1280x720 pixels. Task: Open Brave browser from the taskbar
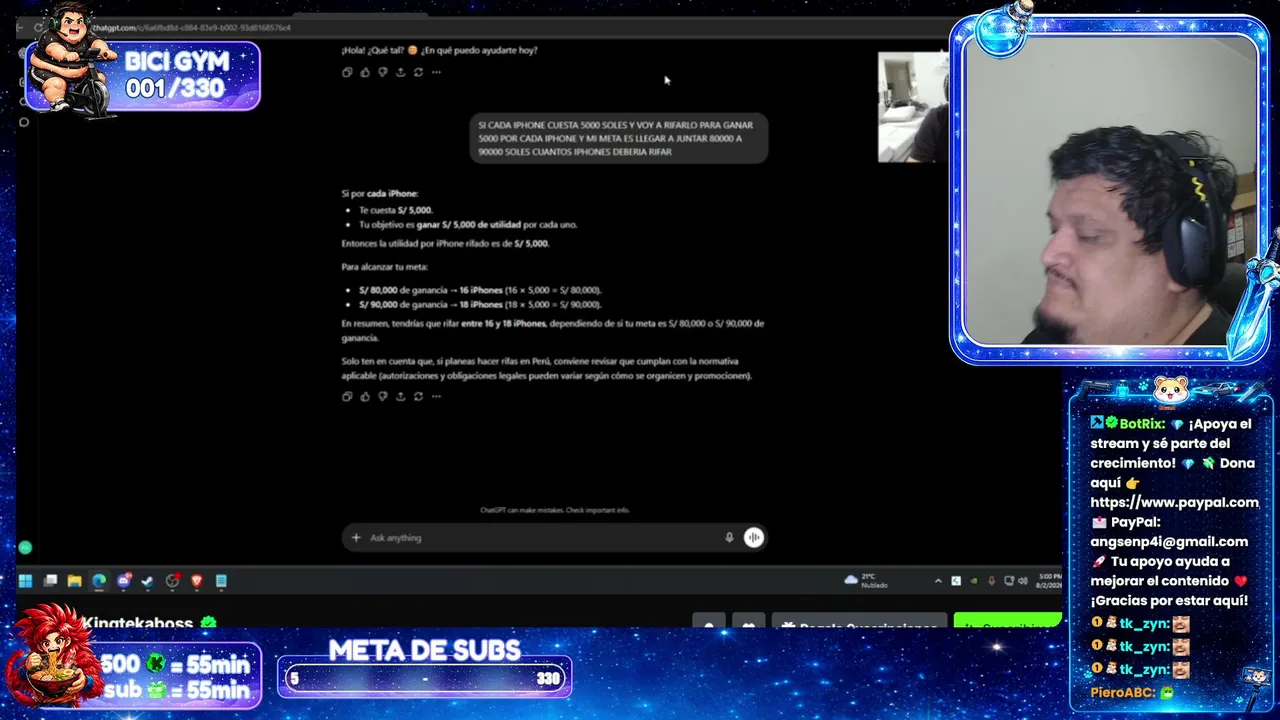point(197,581)
